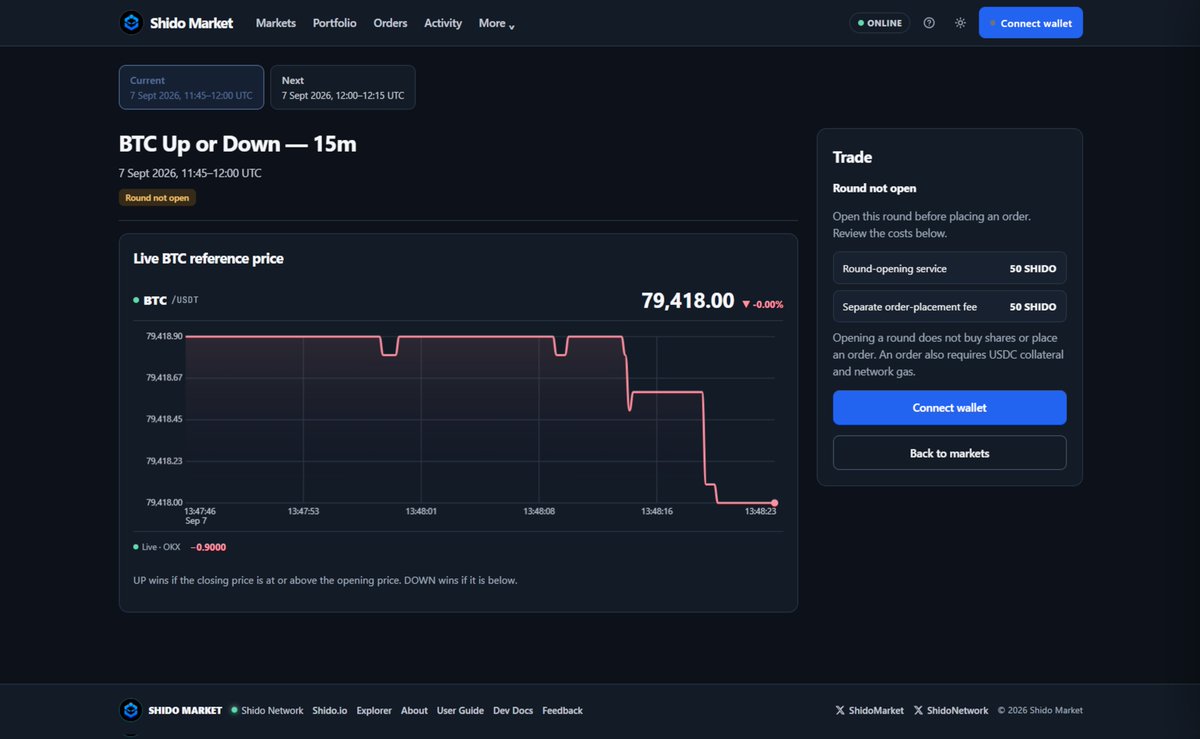Select the Current round tab
The width and height of the screenshot is (1200, 739).
(x=191, y=87)
